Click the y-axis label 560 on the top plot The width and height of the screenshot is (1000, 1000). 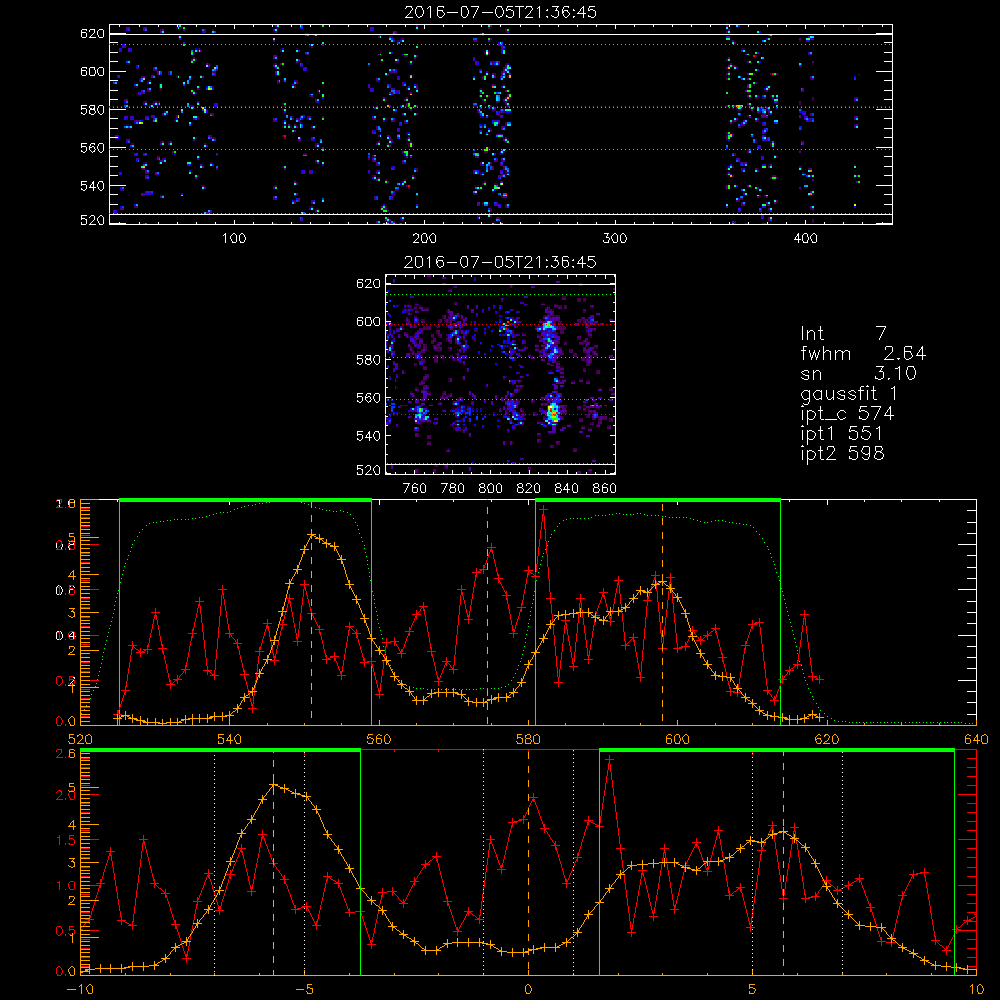click(92, 148)
